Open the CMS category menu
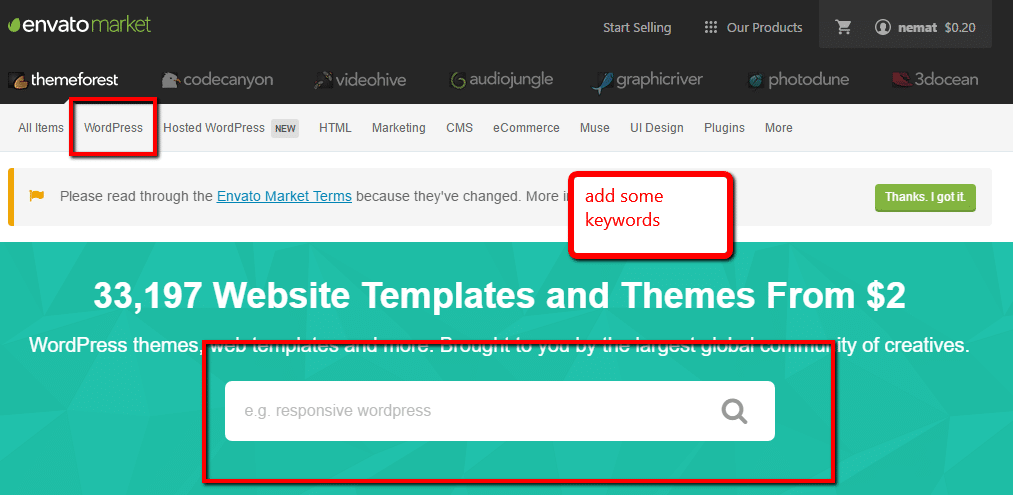Viewport: 1013px width, 495px height. (x=459, y=128)
